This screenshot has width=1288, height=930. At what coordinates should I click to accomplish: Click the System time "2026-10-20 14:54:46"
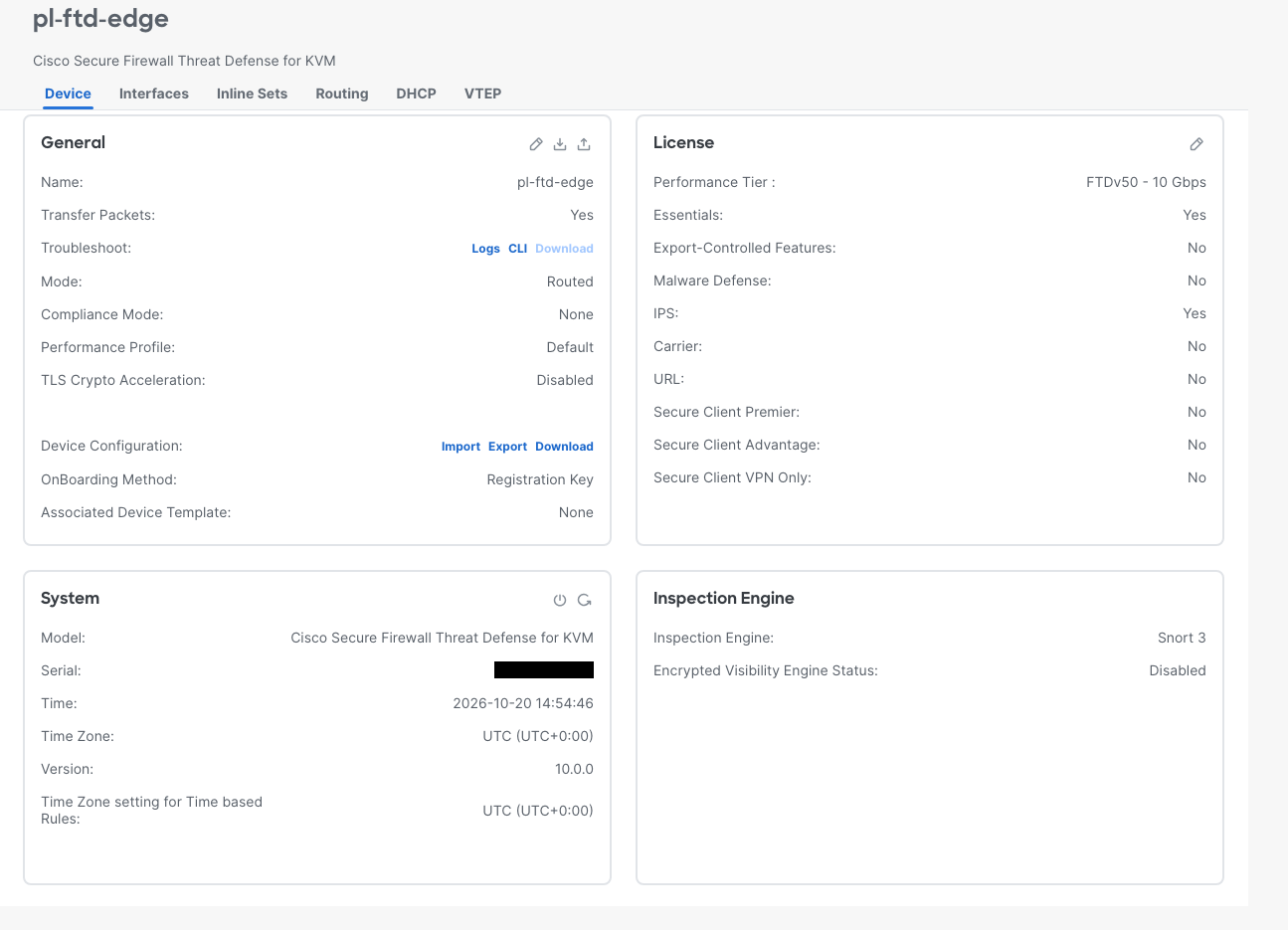point(523,703)
